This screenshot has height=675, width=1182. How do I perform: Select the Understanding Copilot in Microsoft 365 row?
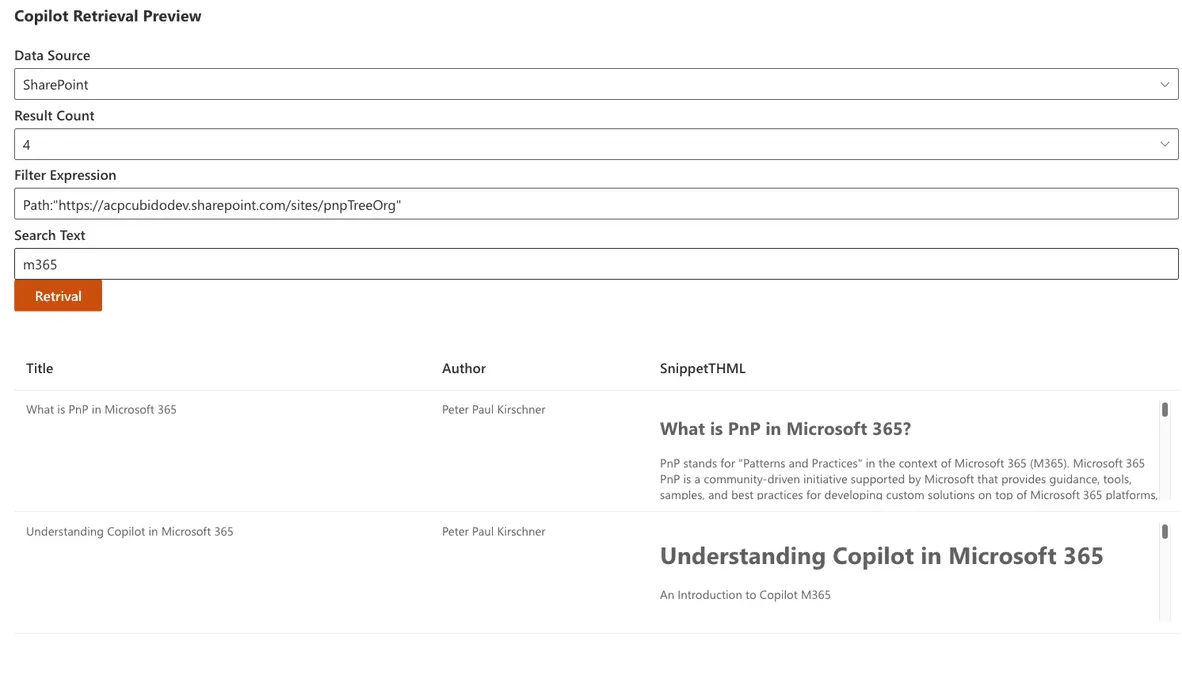[x=128, y=531]
